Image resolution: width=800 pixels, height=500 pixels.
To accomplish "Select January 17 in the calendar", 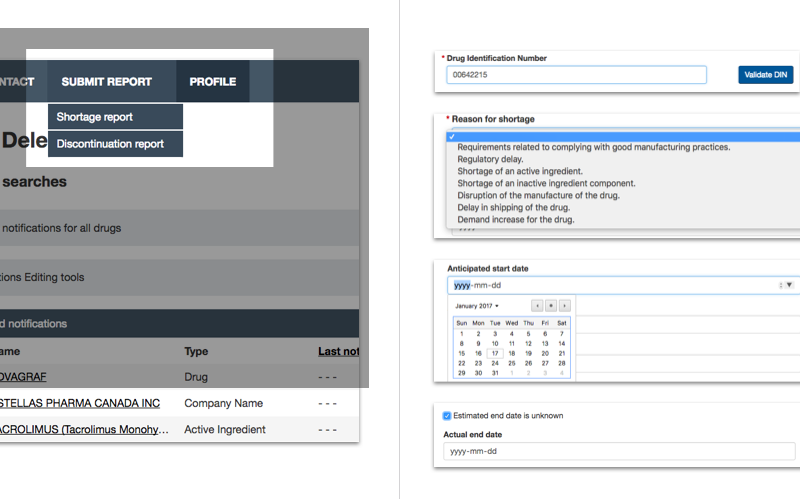I will click(495, 353).
